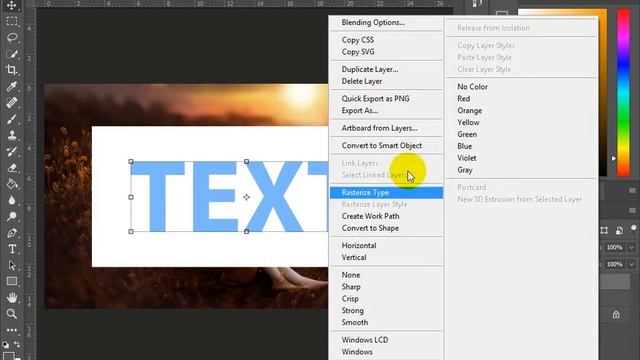Click the orange color picker field
640x360 pixels.
602,92
